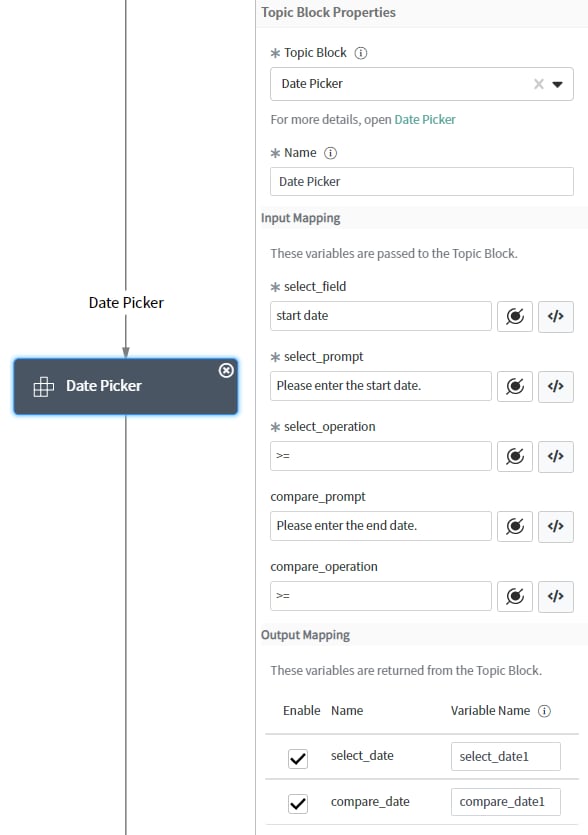Open the code editor for compare_operation

point(556,596)
